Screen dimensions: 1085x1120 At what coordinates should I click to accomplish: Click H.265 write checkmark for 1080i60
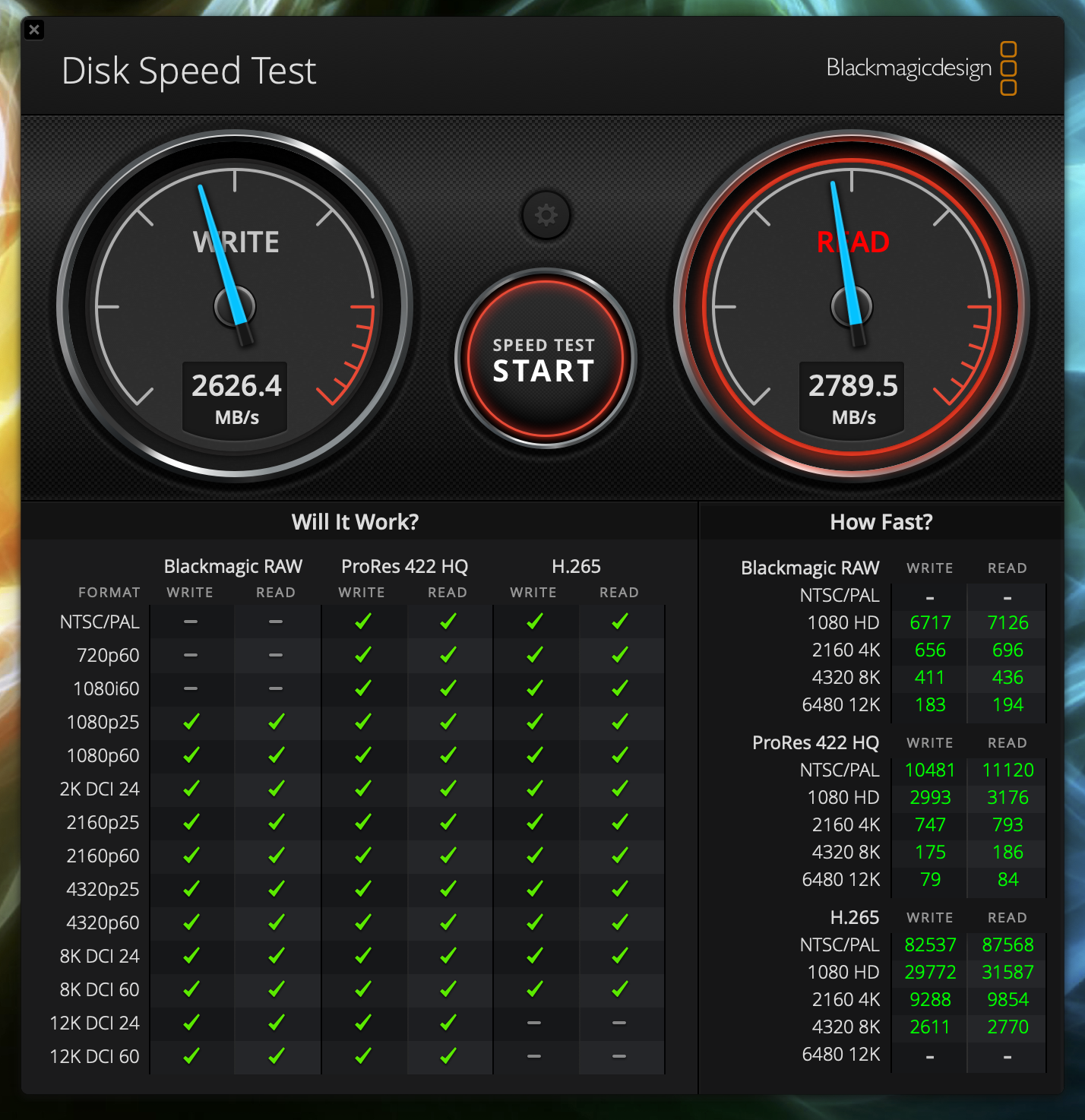(534, 688)
